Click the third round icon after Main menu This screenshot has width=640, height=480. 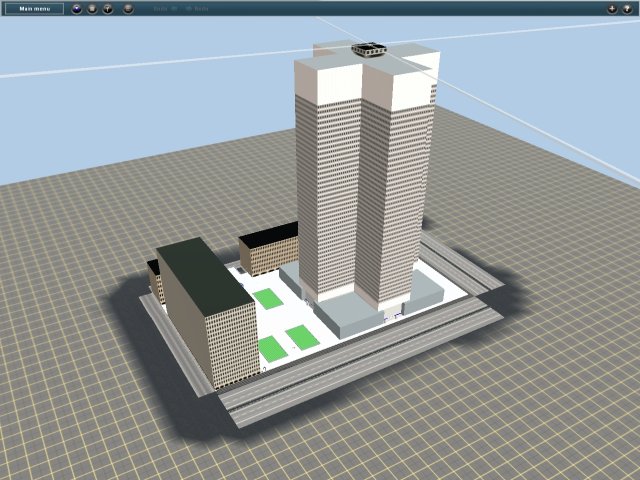pos(107,8)
